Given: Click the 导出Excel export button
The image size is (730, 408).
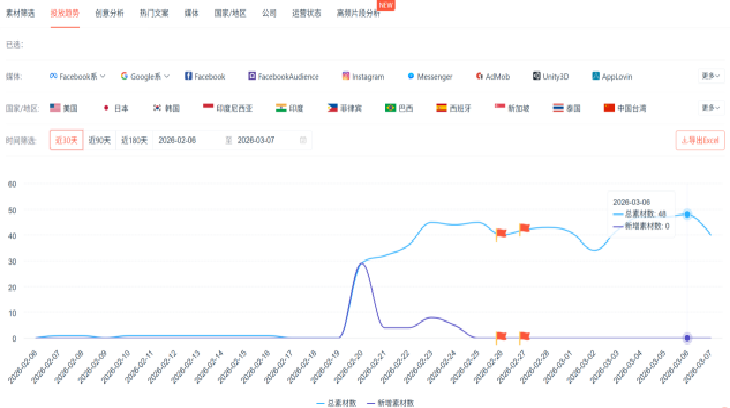Looking at the screenshot, I should (699, 140).
